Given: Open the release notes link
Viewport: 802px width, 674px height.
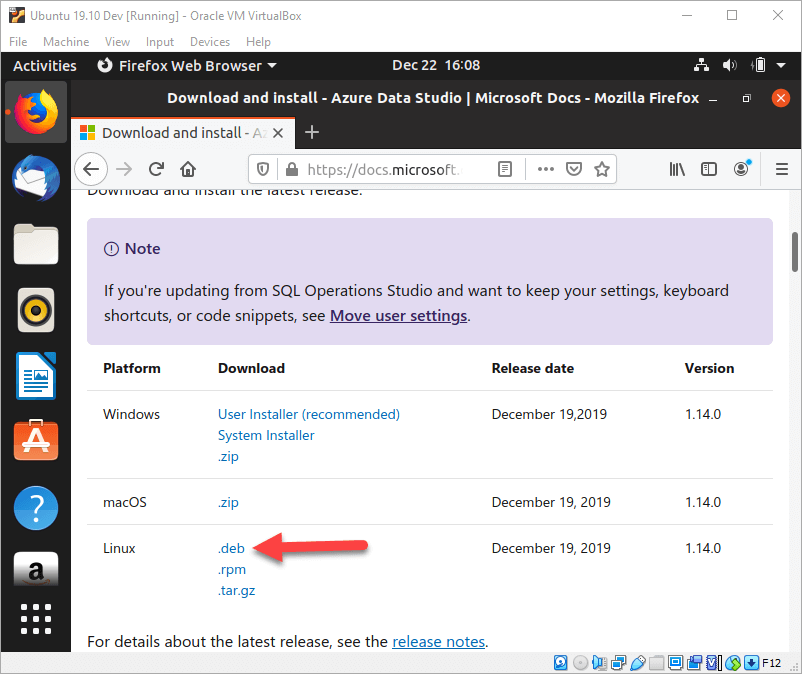Looking at the screenshot, I should [x=438, y=642].
